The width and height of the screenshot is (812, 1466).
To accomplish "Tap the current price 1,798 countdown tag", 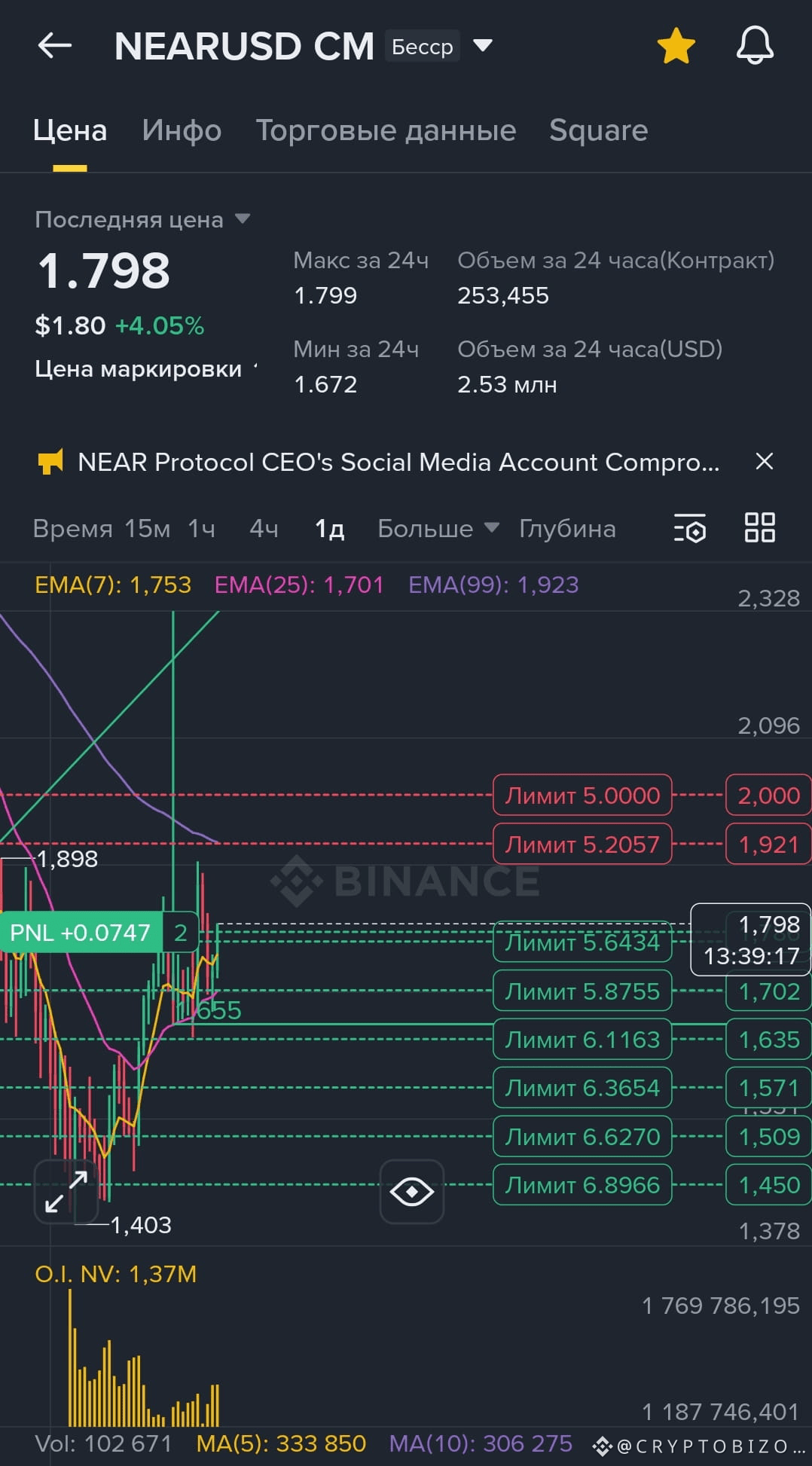I will pyautogui.click(x=751, y=939).
